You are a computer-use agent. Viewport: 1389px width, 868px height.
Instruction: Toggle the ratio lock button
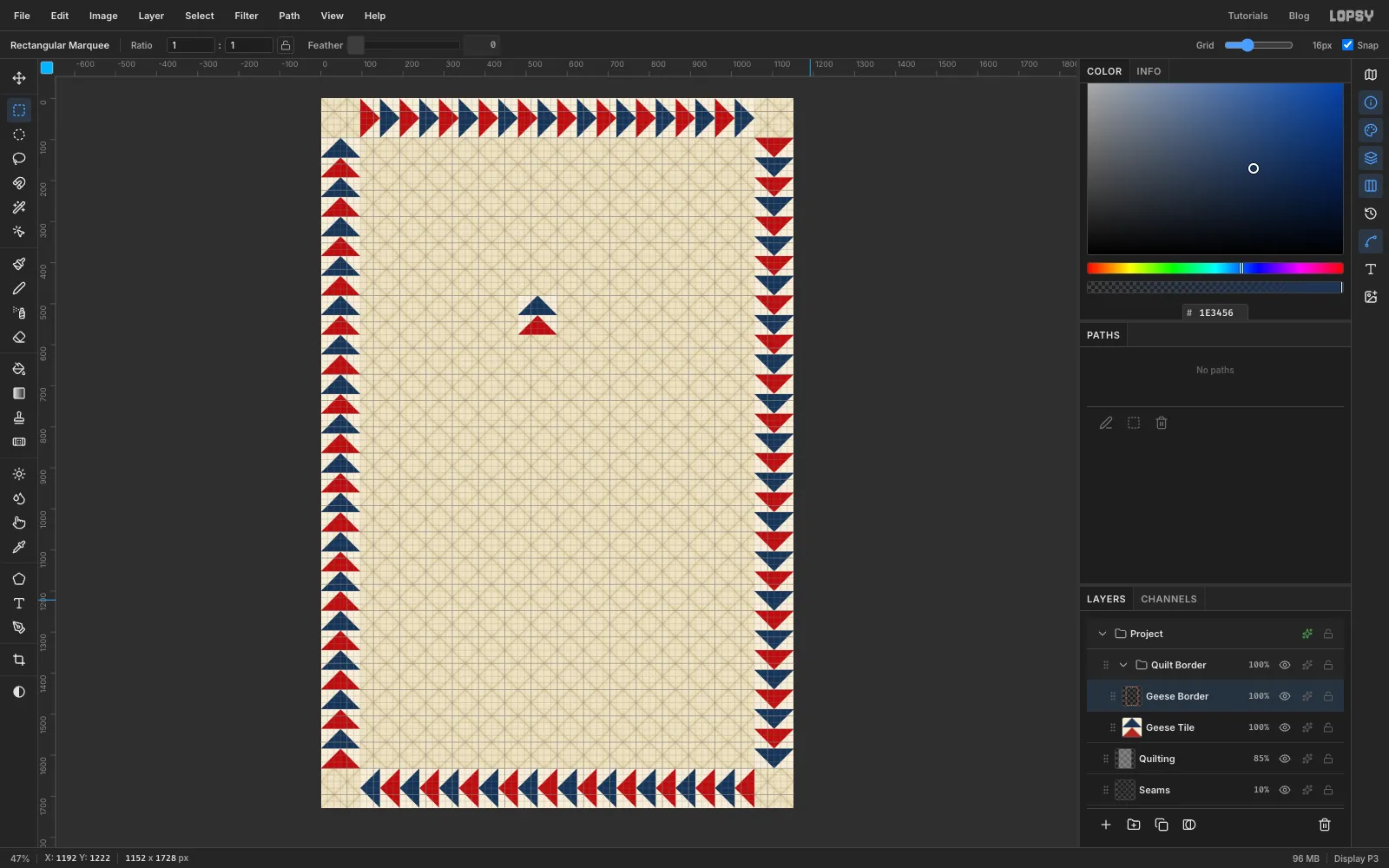point(285,45)
